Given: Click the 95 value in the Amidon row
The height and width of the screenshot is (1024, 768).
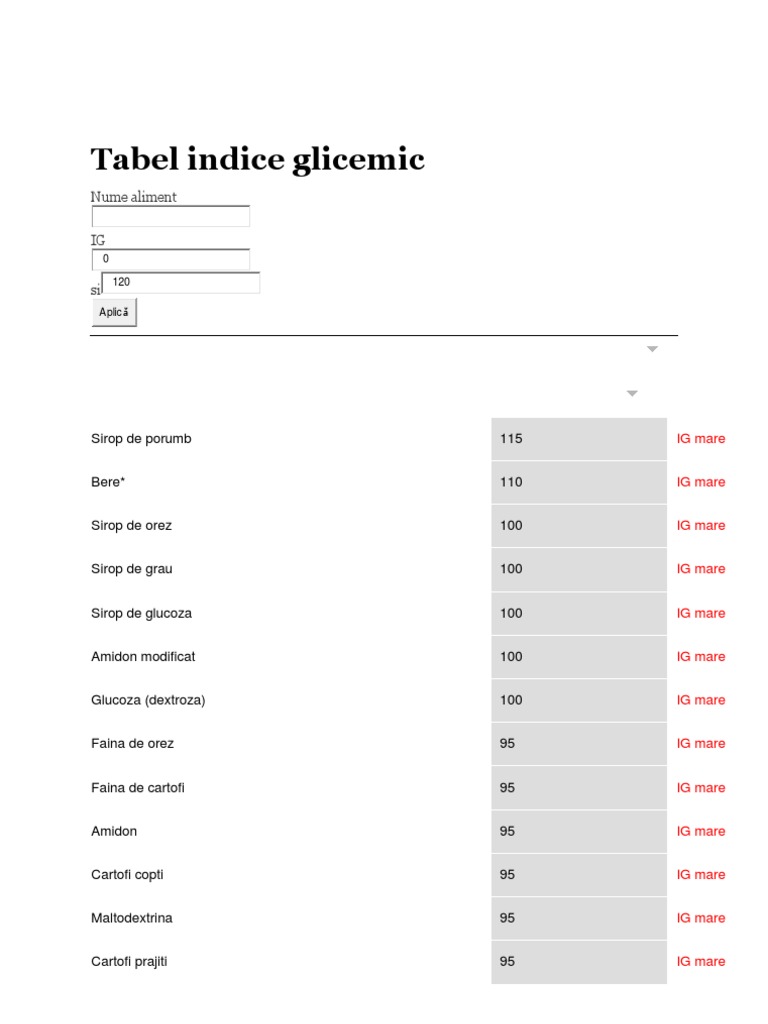Looking at the screenshot, I should click(x=508, y=831).
